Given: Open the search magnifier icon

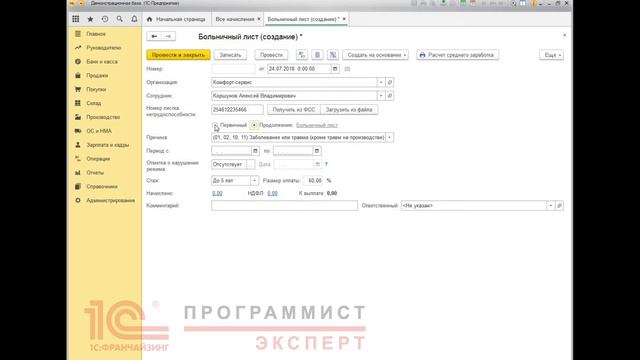Looking at the screenshot, I should pos(120,19).
